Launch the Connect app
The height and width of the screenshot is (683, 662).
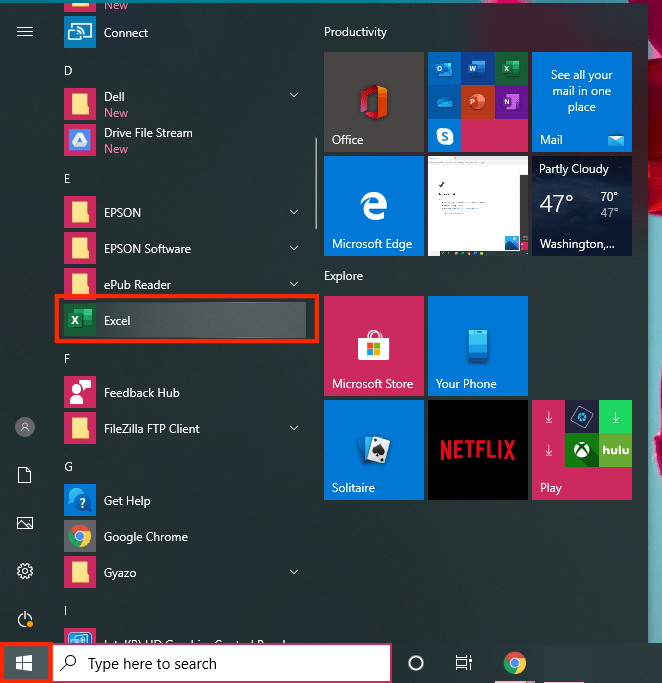pos(185,33)
